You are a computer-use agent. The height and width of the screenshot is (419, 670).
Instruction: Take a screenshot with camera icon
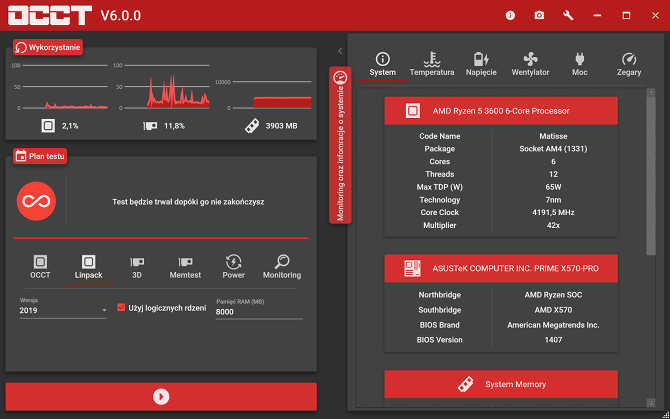[x=539, y=16]
